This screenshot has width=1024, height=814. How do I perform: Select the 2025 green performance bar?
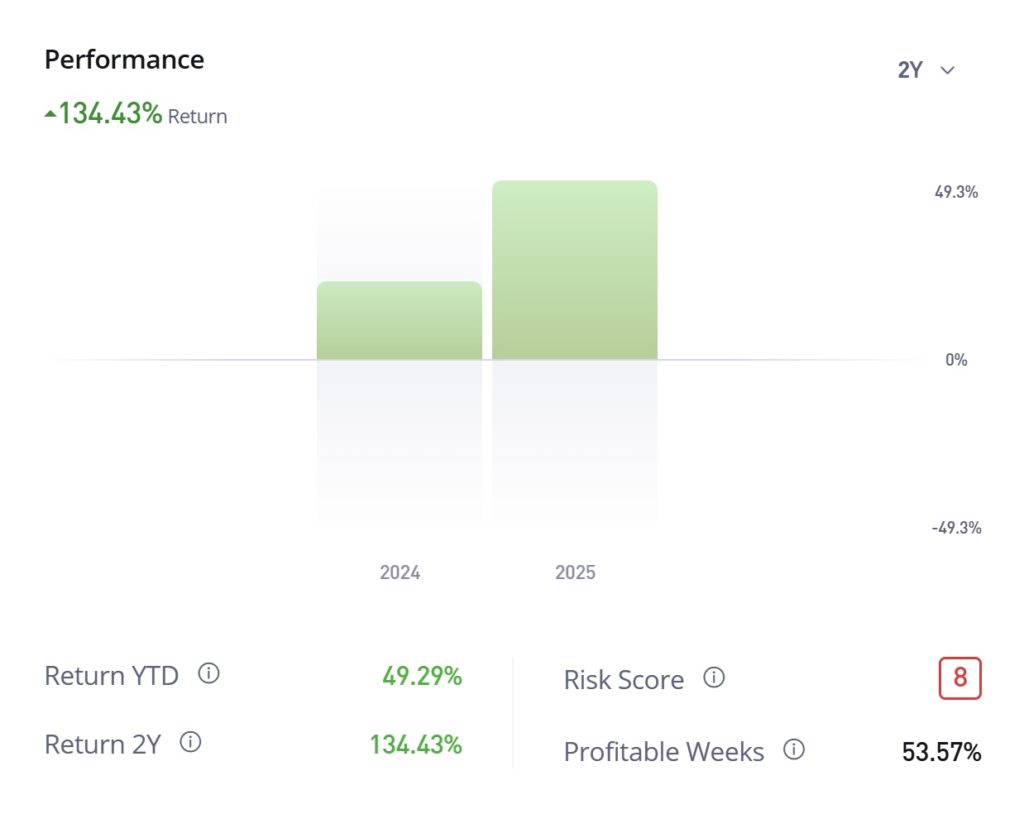pos(575,270)
